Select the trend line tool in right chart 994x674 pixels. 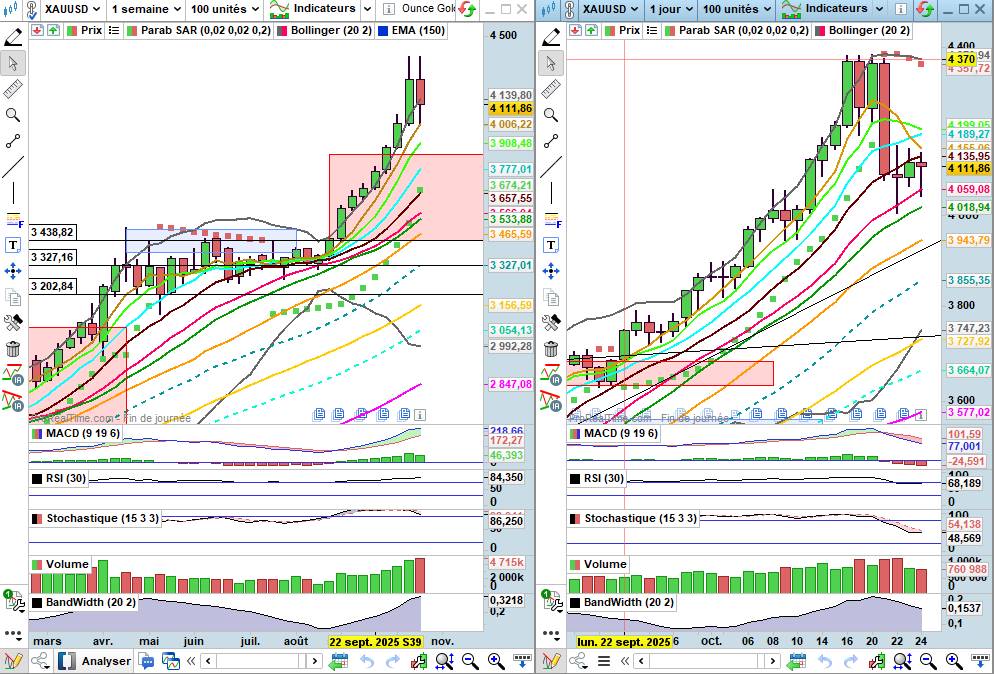click(551, 167)
